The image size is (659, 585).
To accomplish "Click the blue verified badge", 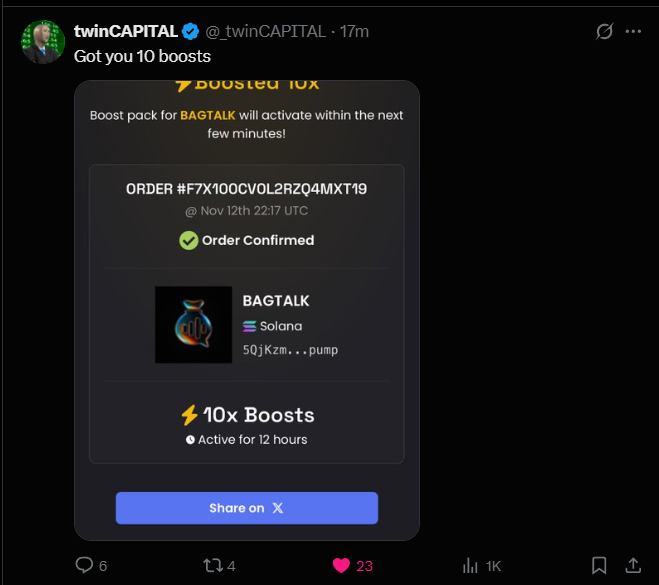I will 190,31.
